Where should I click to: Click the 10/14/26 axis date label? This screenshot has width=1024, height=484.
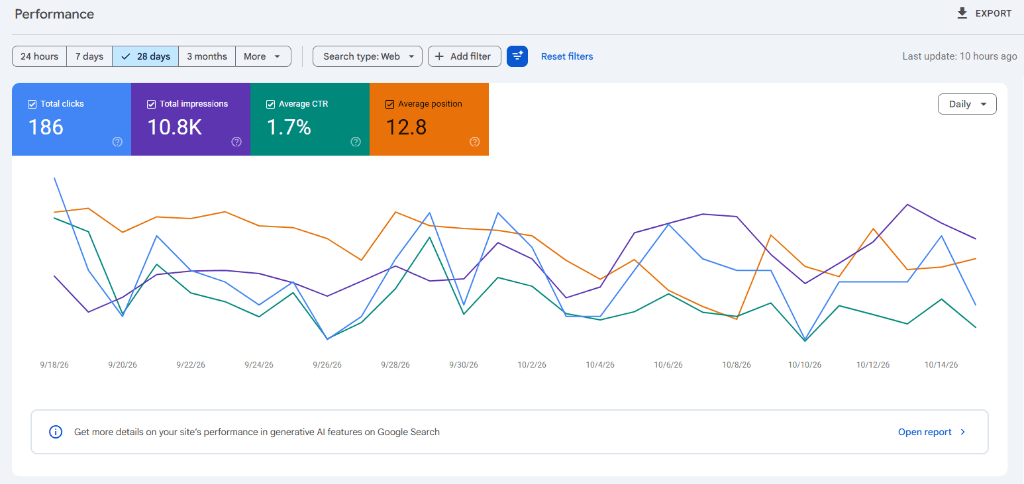942,365
